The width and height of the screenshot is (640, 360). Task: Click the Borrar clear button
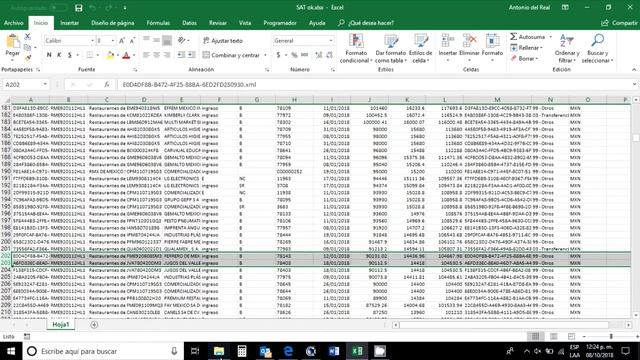click(524, 58)
